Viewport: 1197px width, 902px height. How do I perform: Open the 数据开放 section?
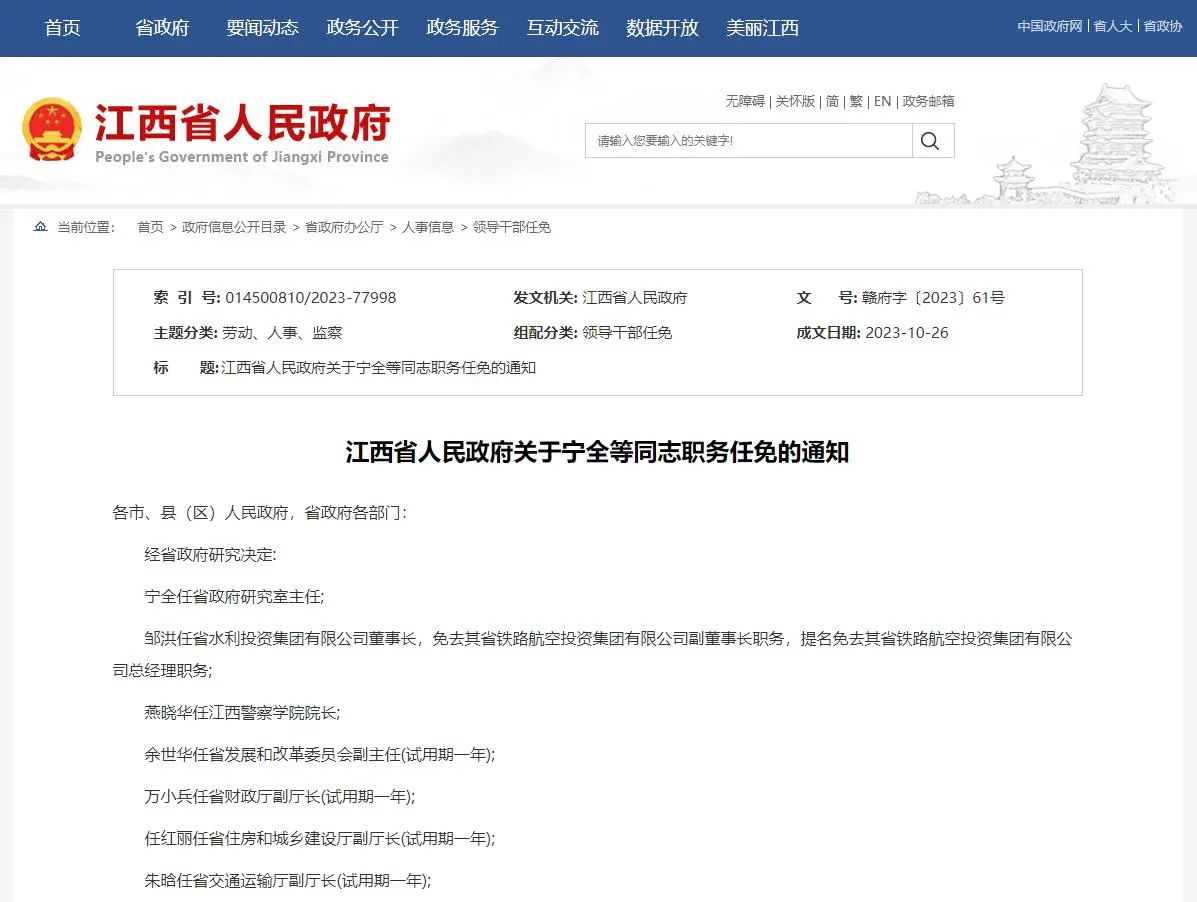click(x=662, y=28)
